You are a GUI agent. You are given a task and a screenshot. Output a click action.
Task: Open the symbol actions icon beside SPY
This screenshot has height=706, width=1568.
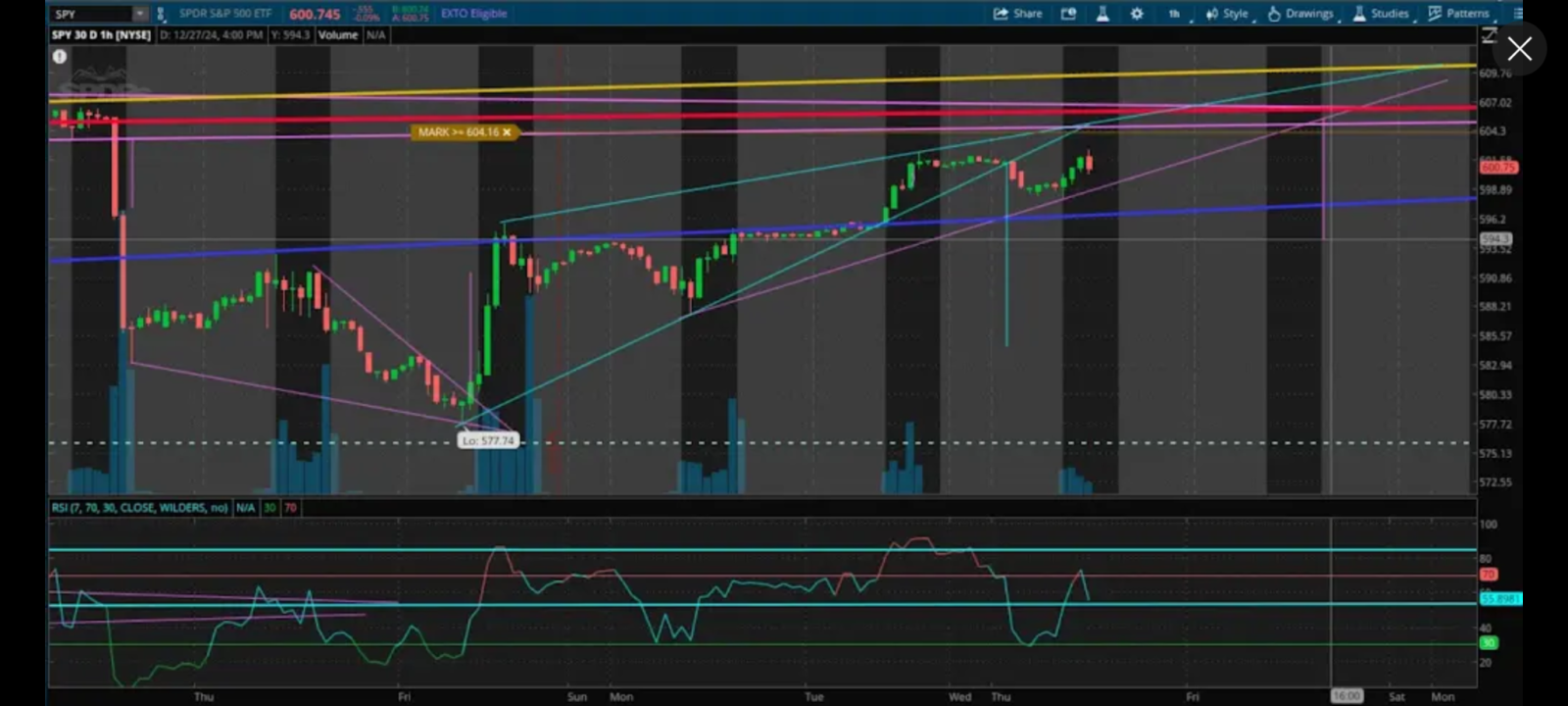161,14
